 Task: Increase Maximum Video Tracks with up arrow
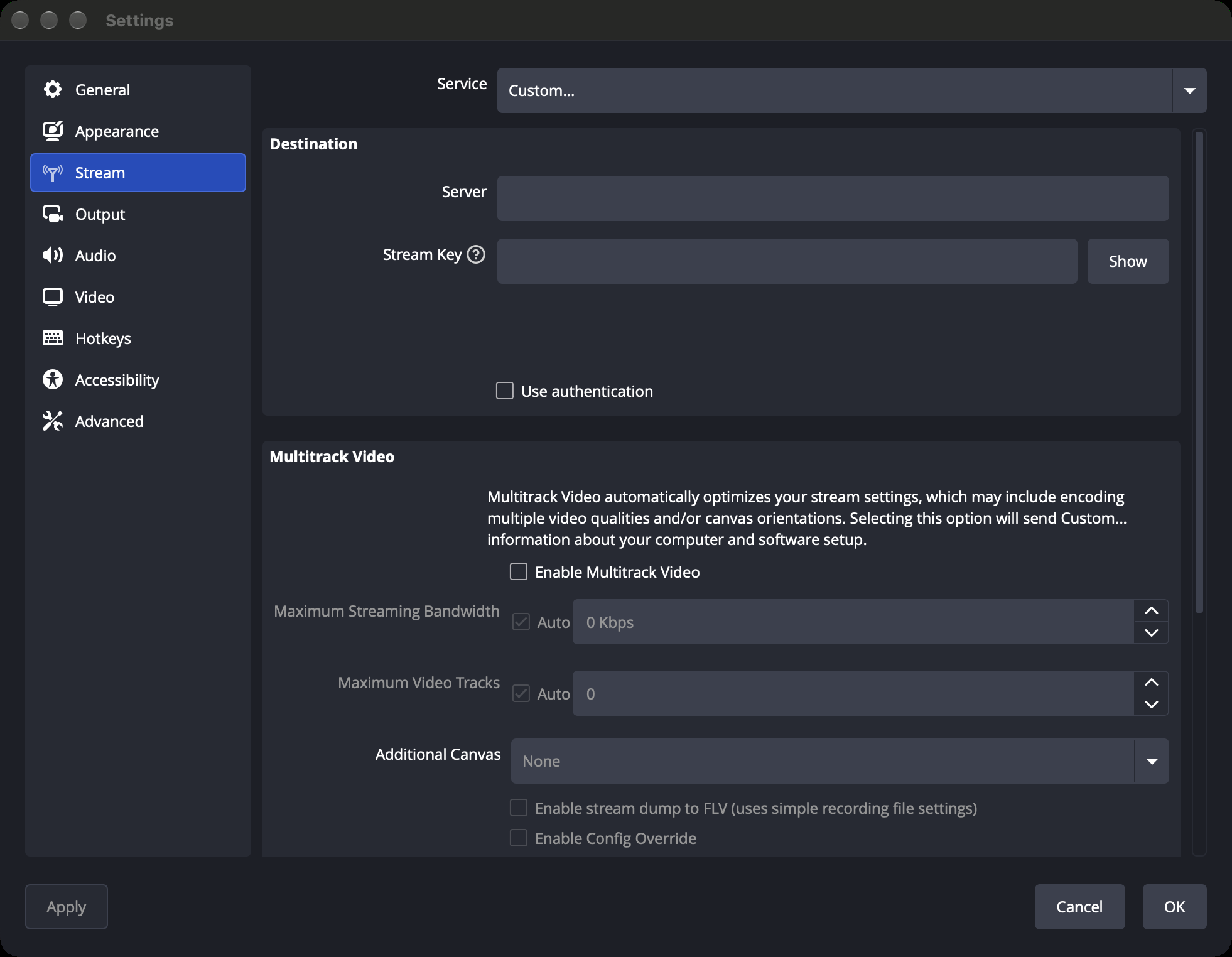click(1152, 682)
